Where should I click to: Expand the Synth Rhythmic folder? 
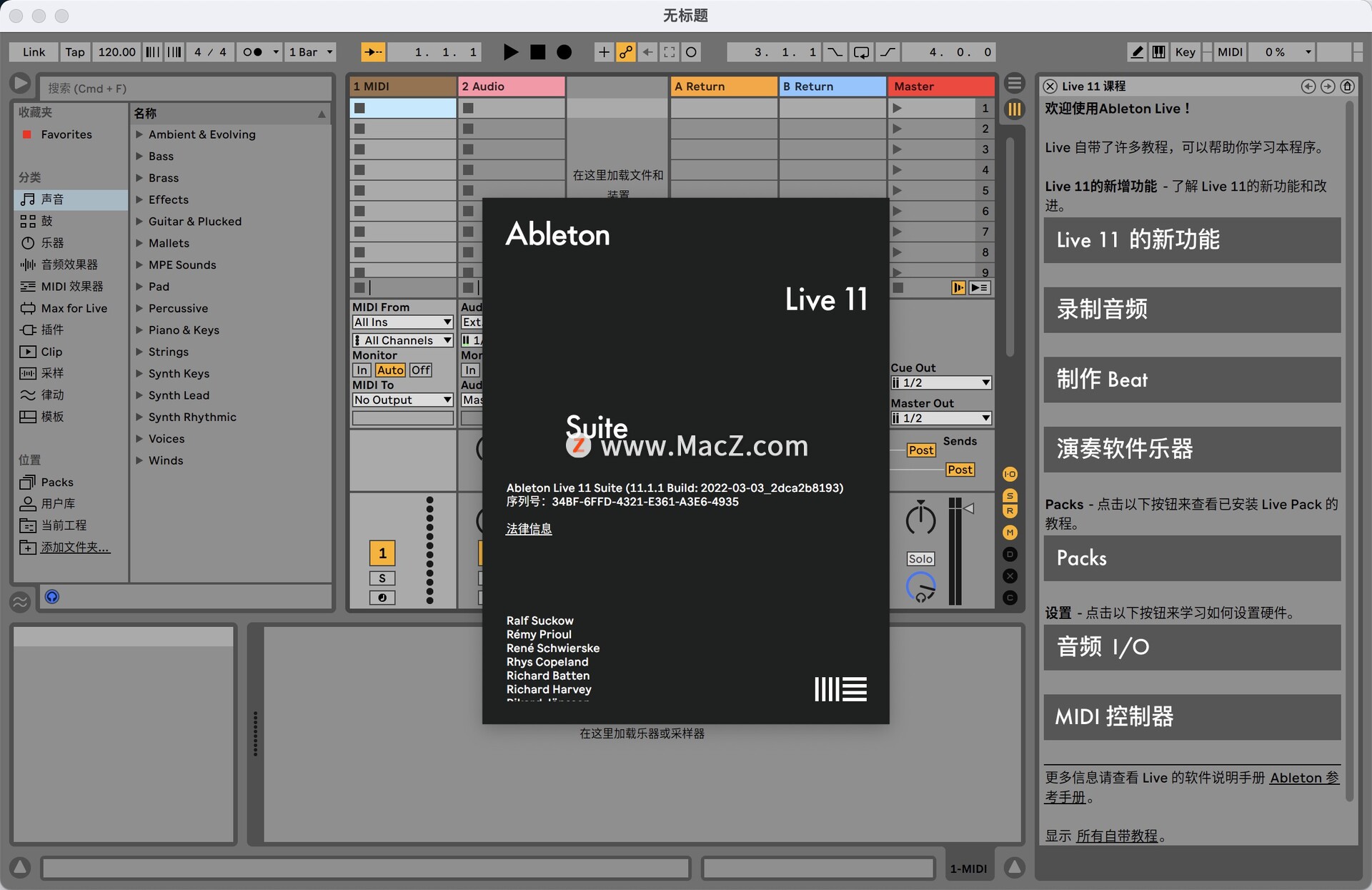coord(139,417)
